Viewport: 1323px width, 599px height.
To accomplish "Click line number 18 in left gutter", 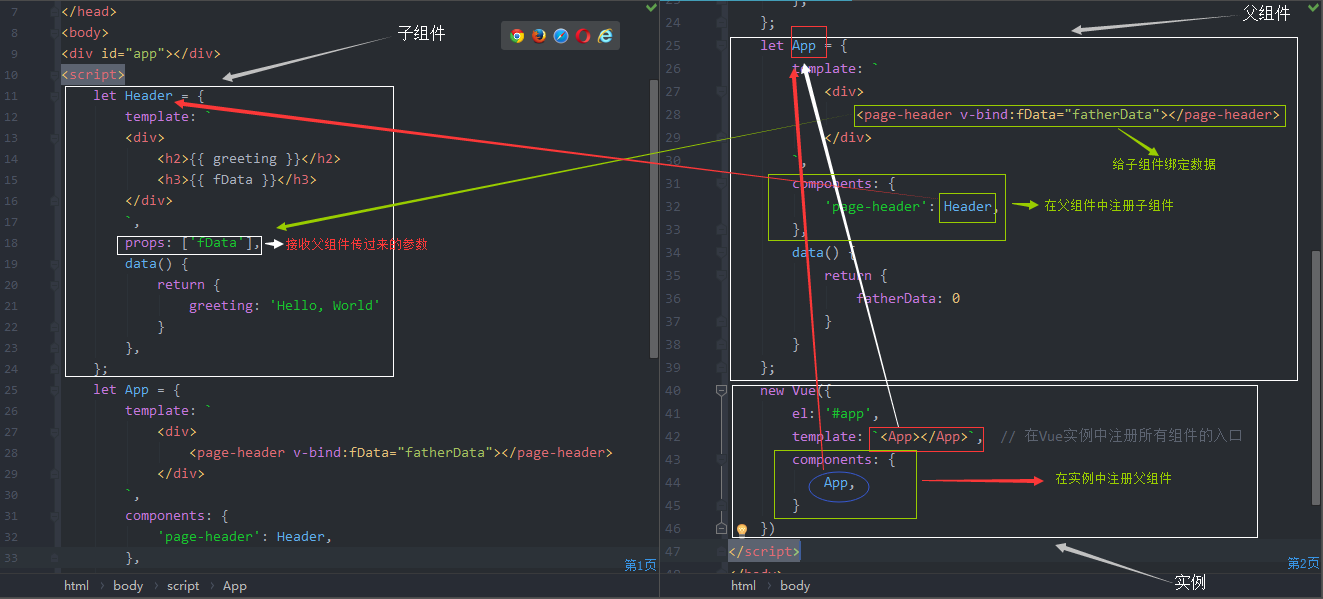I will tap(11, 243).
